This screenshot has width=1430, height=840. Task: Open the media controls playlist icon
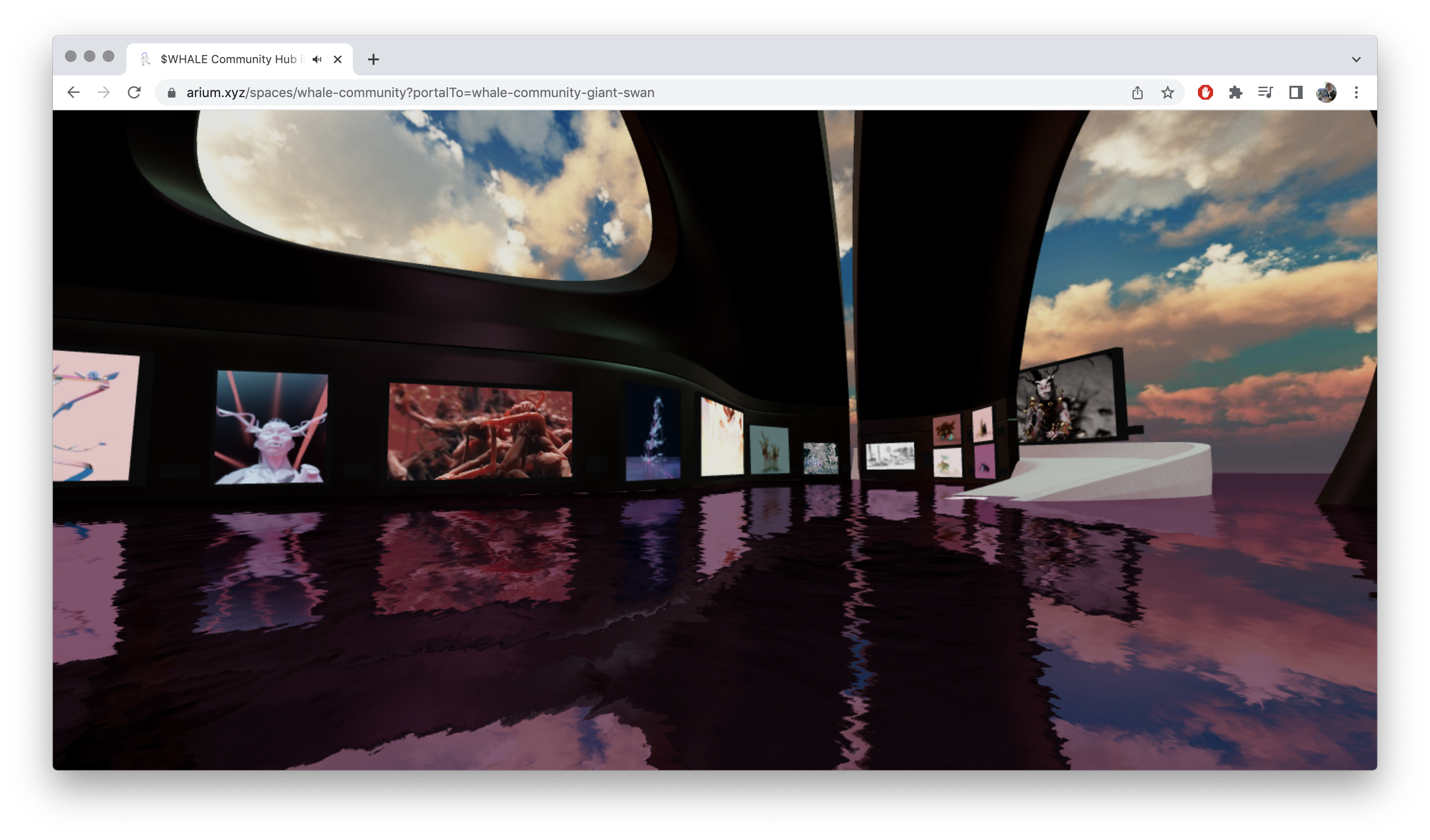point(1265,92)
